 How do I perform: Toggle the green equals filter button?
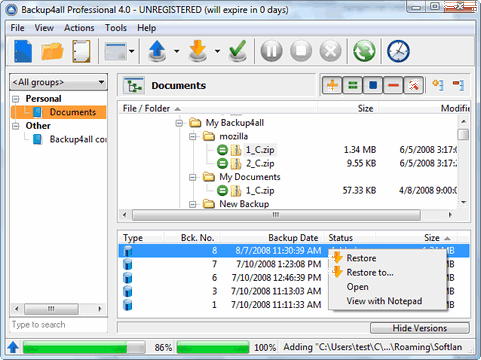click(x=353, y=85)
